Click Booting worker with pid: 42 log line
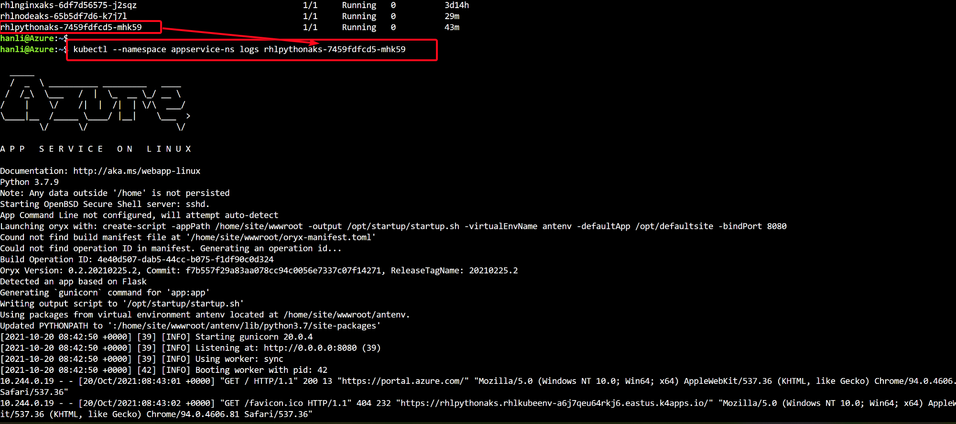The height and width of the screenshot is (424, 956). click(163, 369)
